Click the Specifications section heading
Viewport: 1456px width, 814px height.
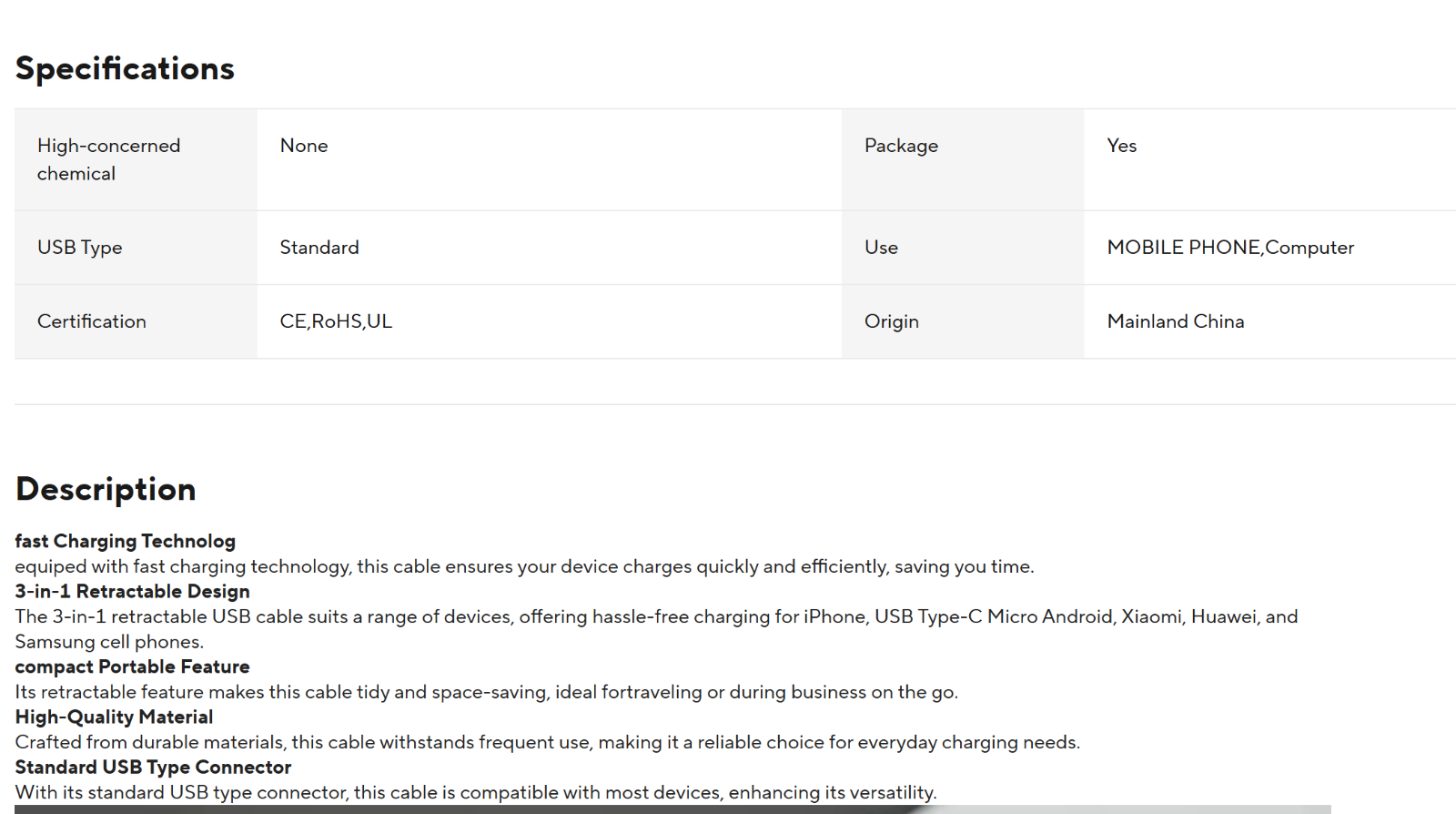click(125, 69)
